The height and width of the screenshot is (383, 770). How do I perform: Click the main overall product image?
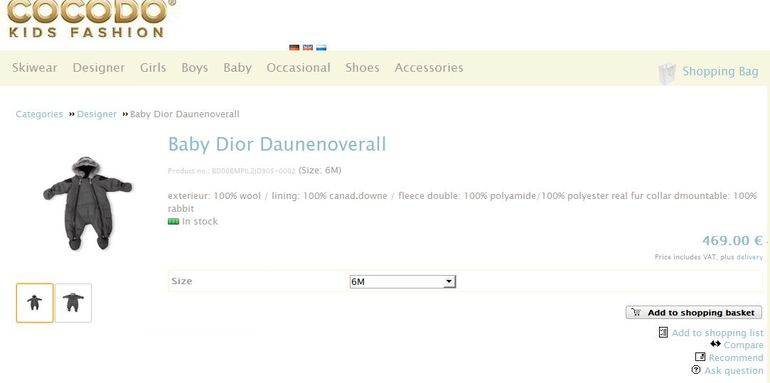(x=88, y=203)
